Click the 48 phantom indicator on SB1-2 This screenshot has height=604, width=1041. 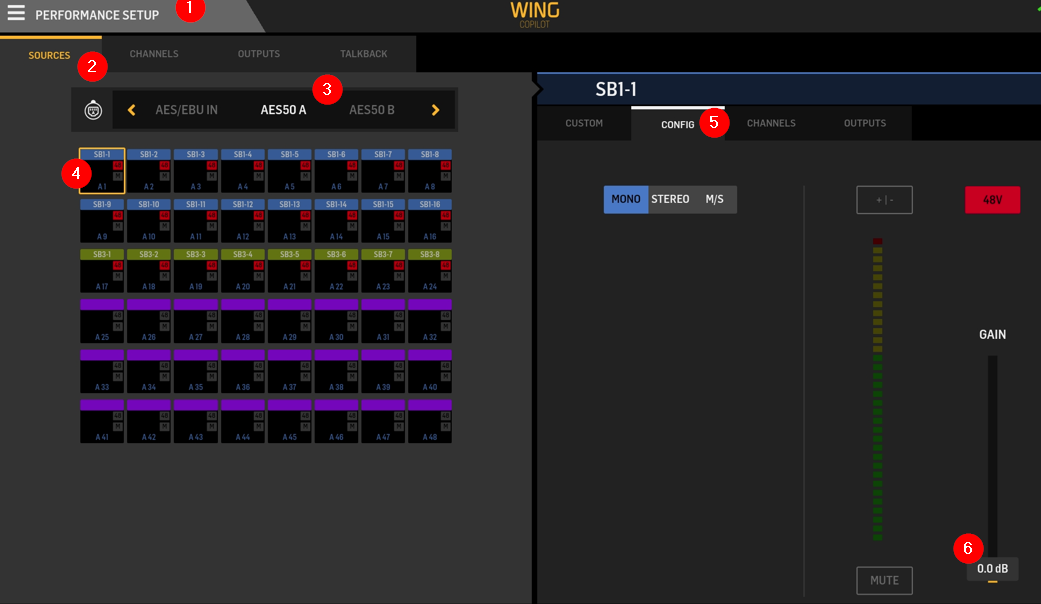pyautogui.click(x=164, y=165)
